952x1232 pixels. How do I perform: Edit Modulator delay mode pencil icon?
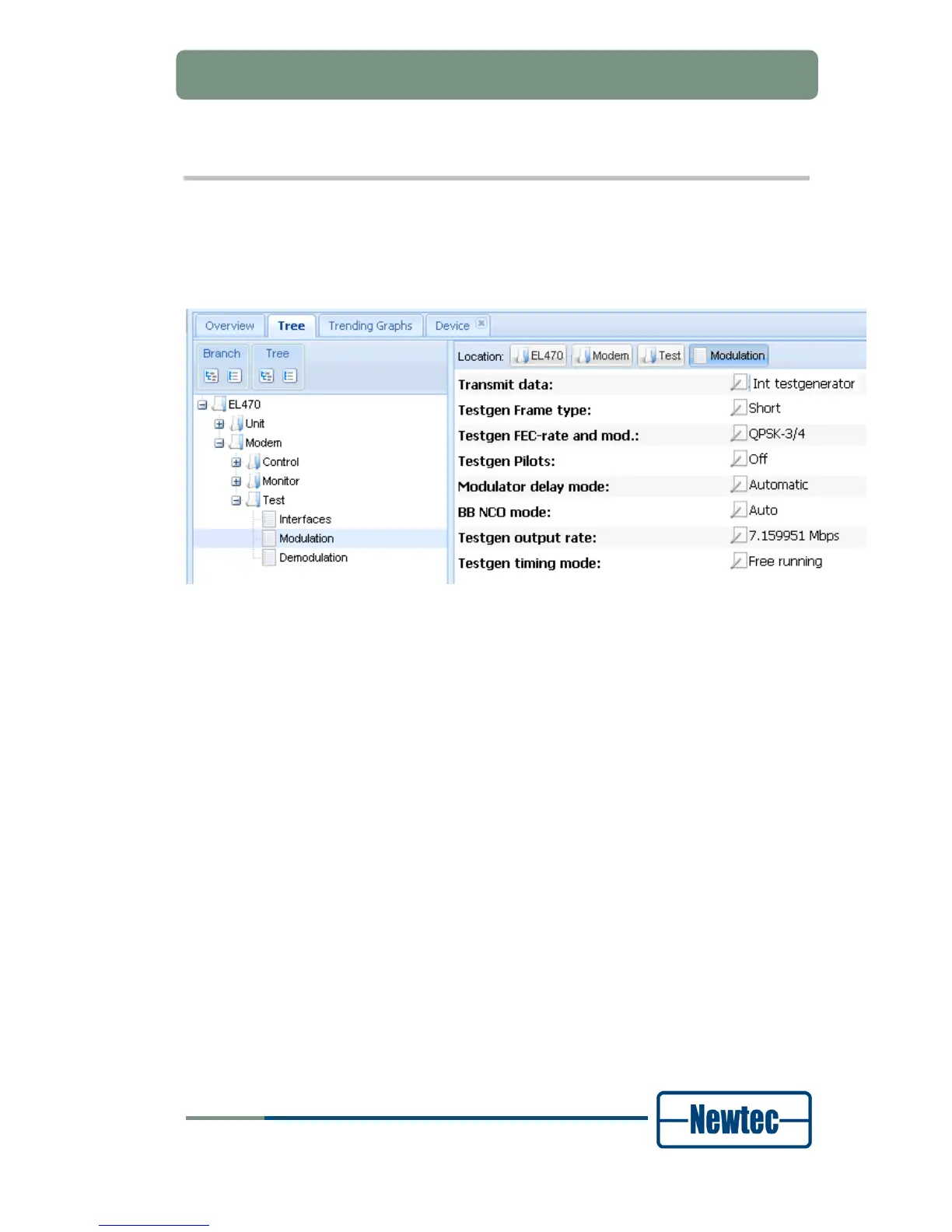[739, 485]
